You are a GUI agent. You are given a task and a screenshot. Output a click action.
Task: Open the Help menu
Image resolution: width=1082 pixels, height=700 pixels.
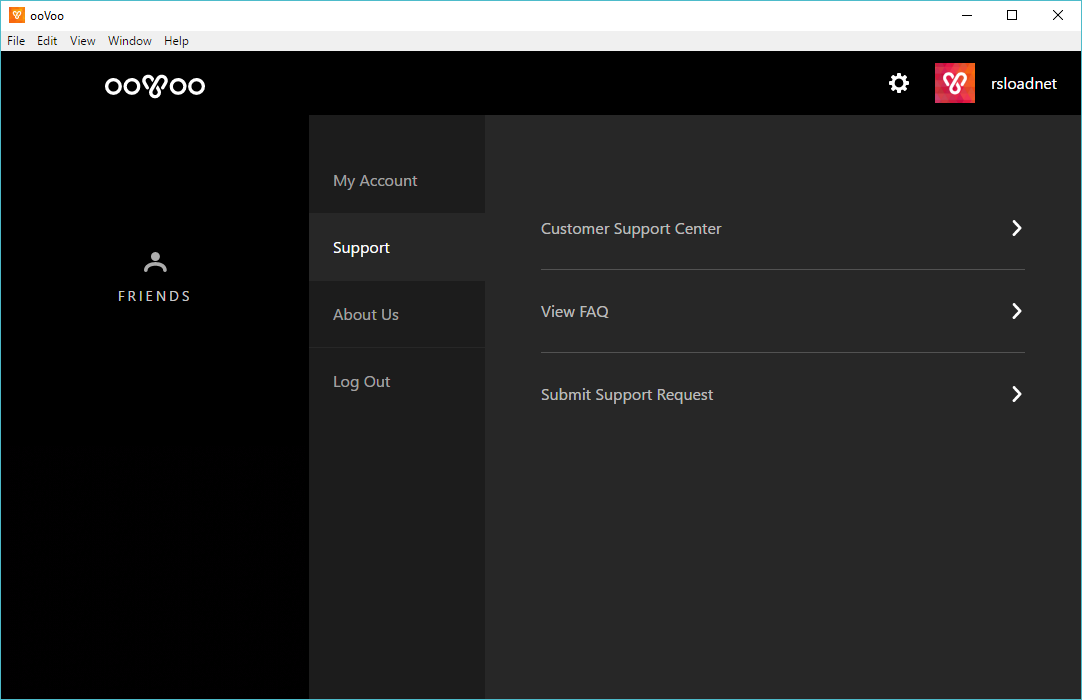(176, 41)
